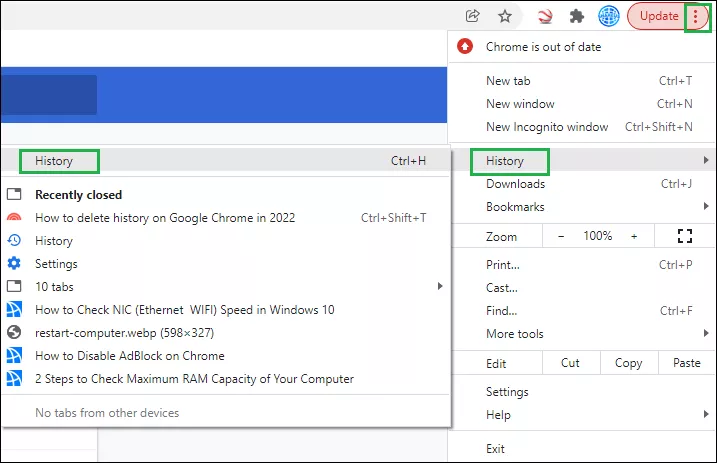Increase zoom with the plus button
Image resolution: width=717 pixels, height=463 pixels.
click(x=634, y=236)
